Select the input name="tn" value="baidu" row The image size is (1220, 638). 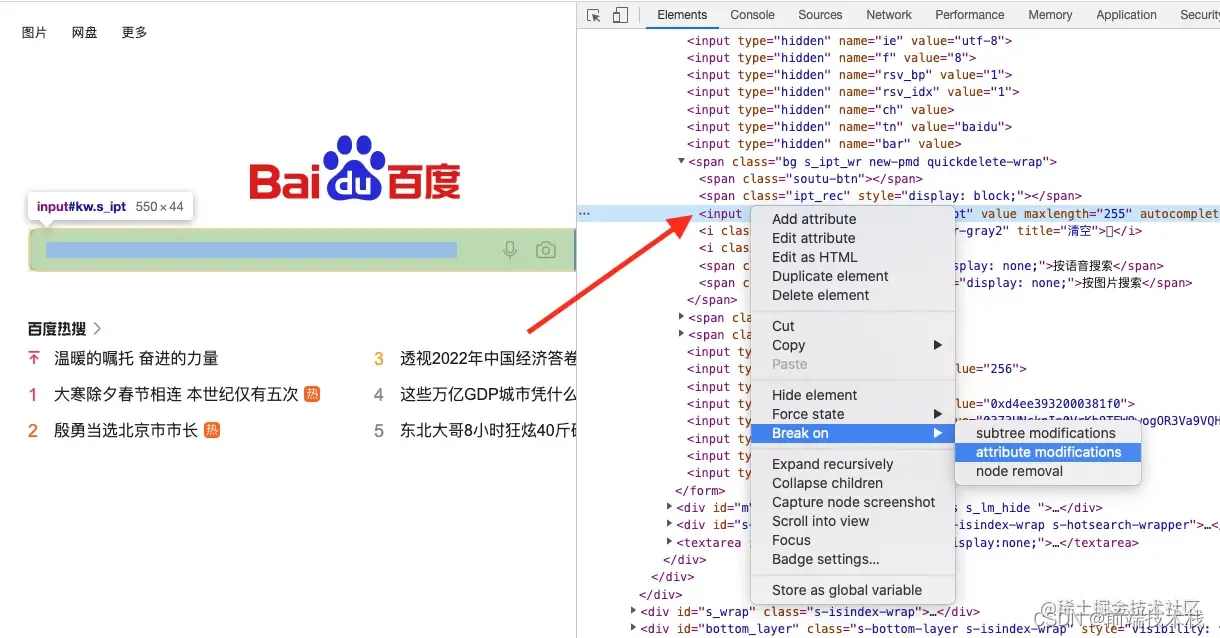coord(850,127)
